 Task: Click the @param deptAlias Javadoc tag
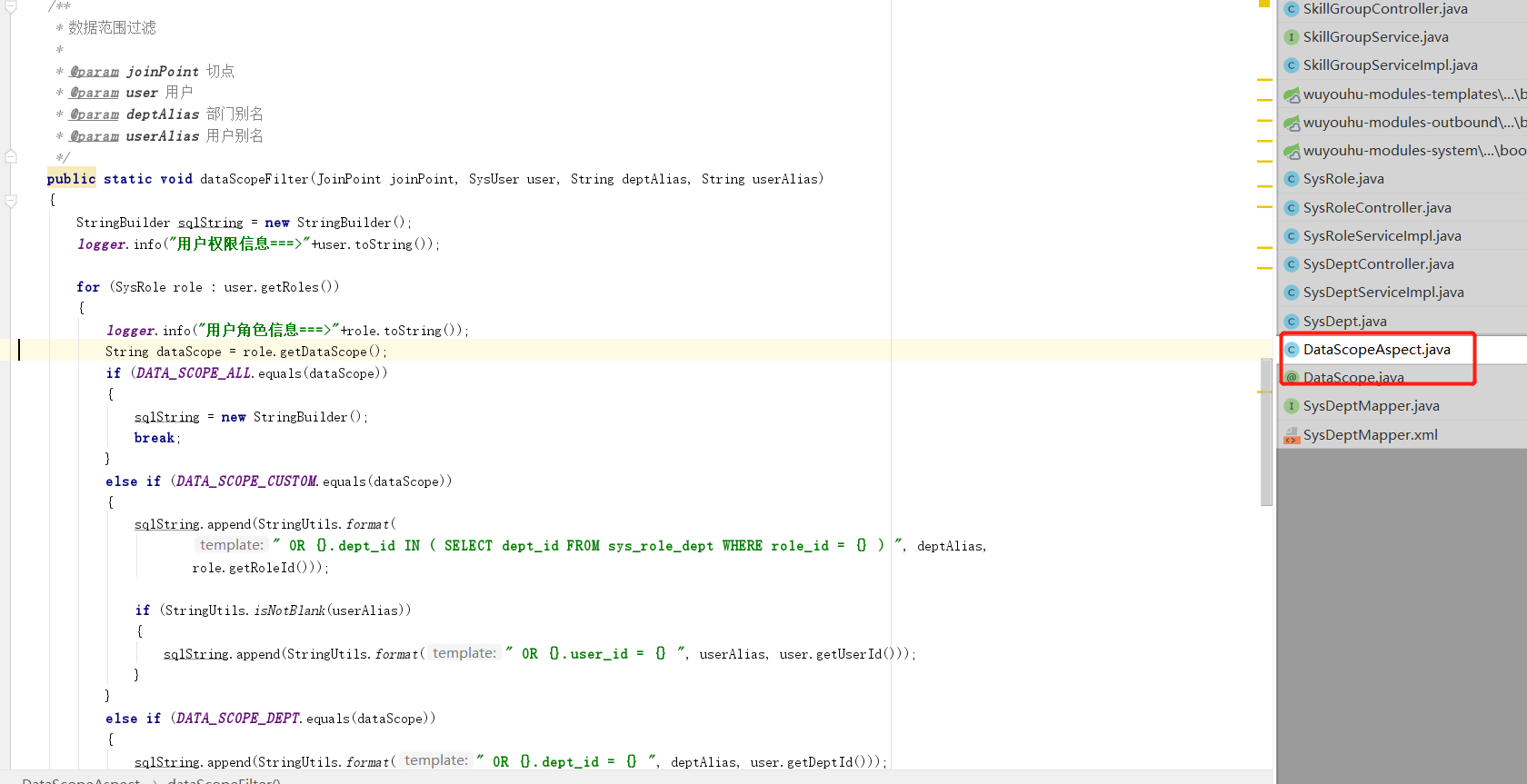tap(135, 114)
